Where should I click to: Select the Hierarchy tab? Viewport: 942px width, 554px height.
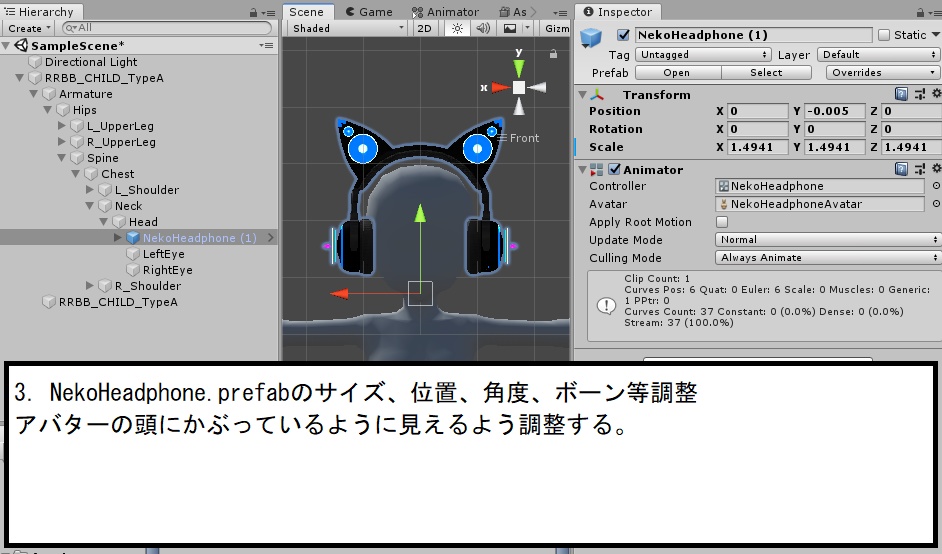(40, 12)
